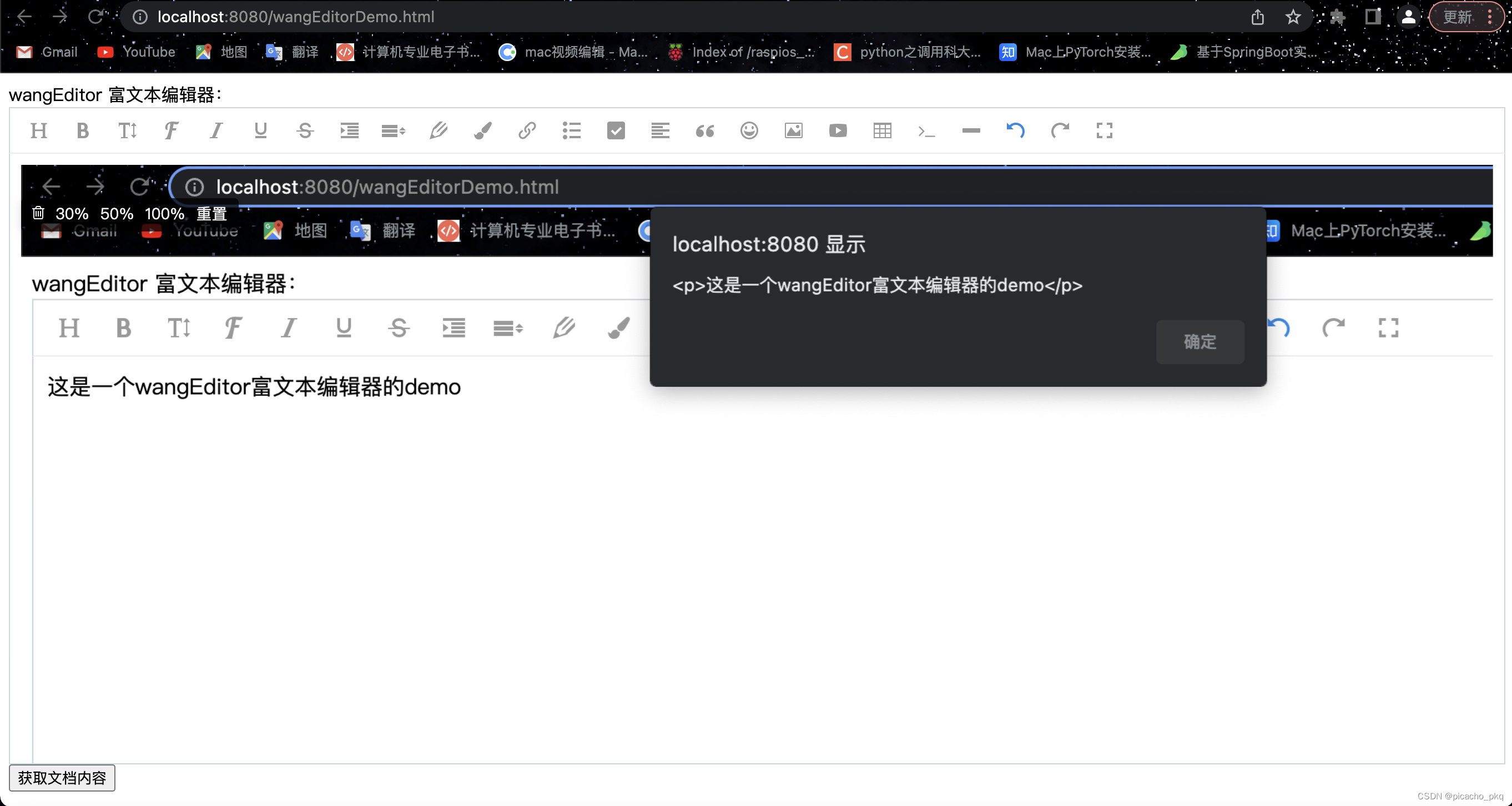This screenshot has width=1512, height=806.
Task: Open the python之调用科大 bookmark
Action: pyautogui.click(x=908, y=52)
